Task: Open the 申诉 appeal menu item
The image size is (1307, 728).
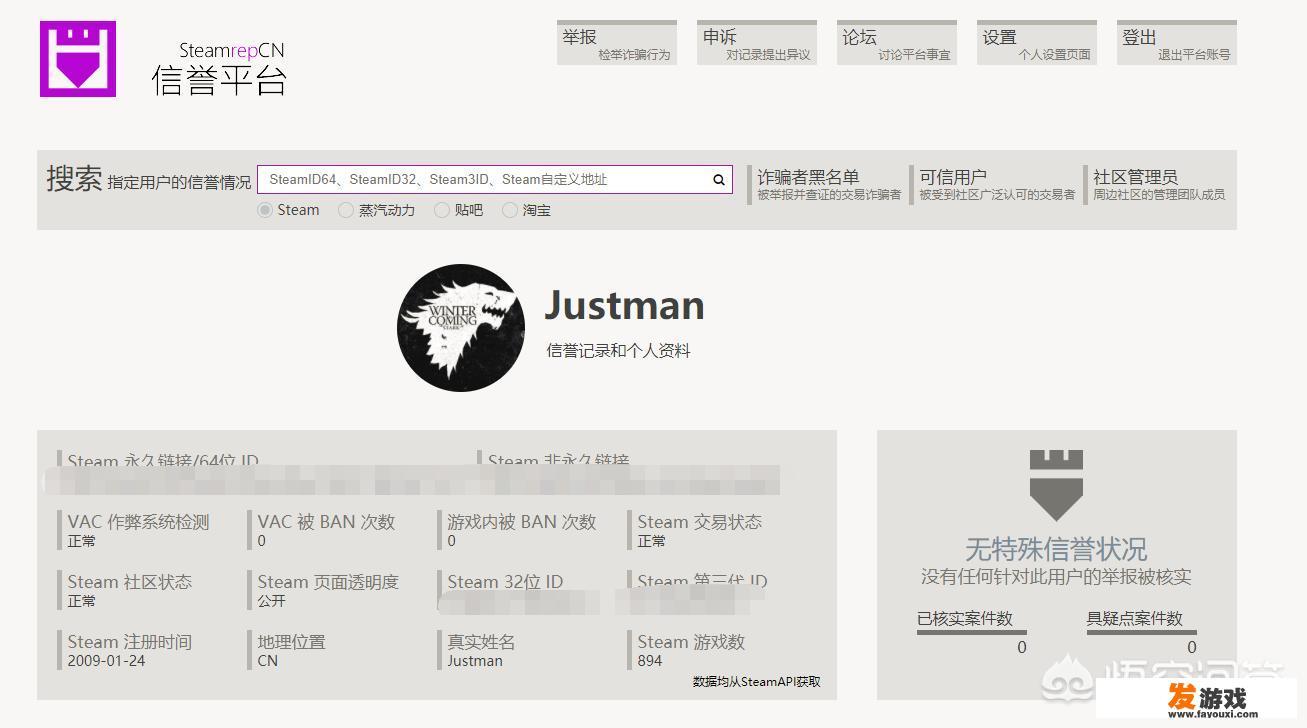Action: pos(757,43)
